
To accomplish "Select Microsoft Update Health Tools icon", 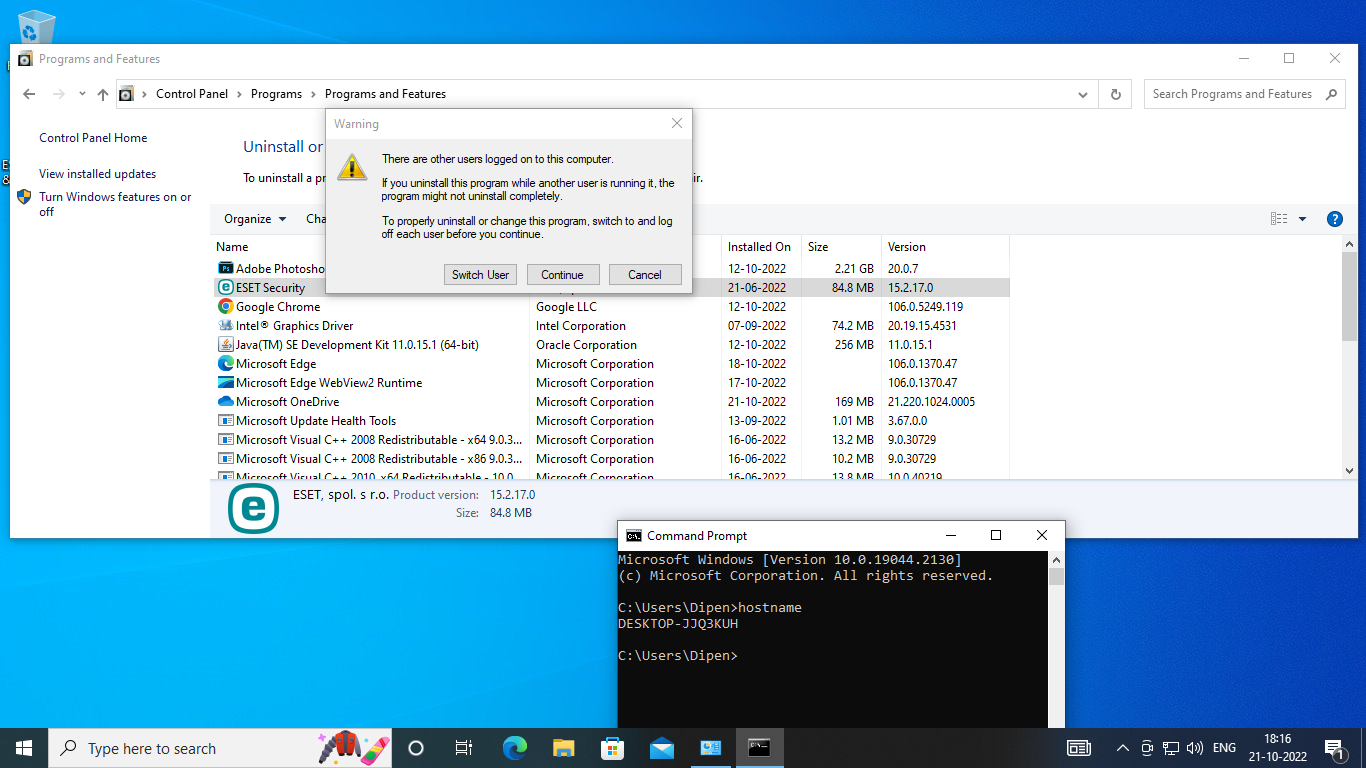I will [x=225, y=421].
